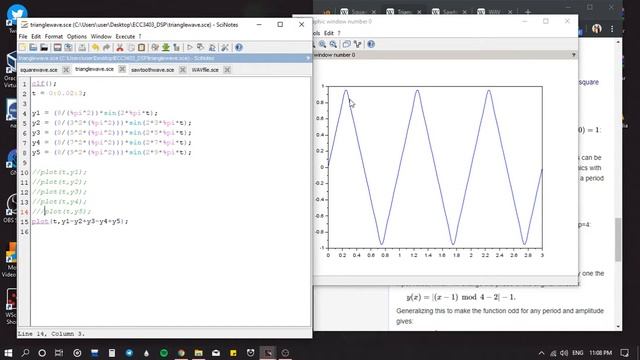Click the Execute play triangle icon
The width and height of the screenshot is (640, 360).
pyautogui.click(x=190, y=47)
